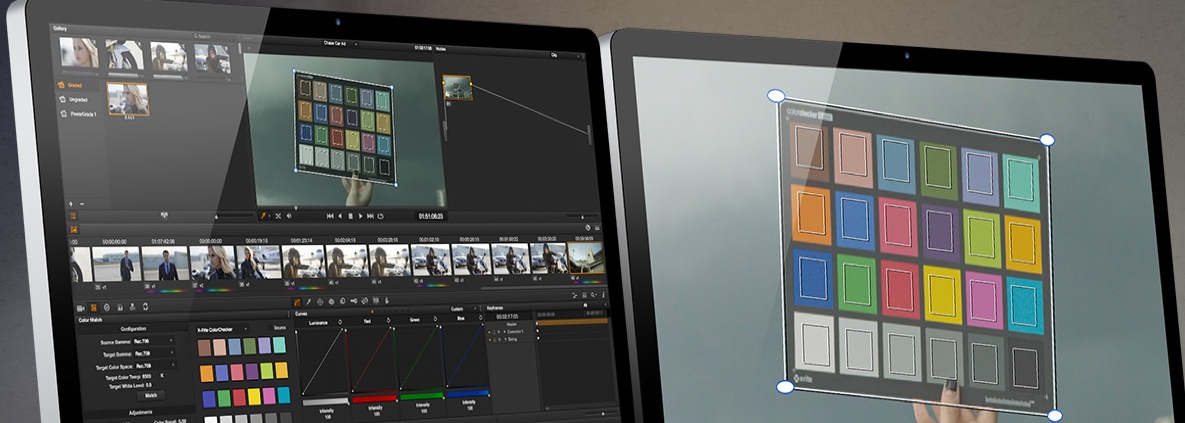Reset the Luminance curve

click(342, 322)
